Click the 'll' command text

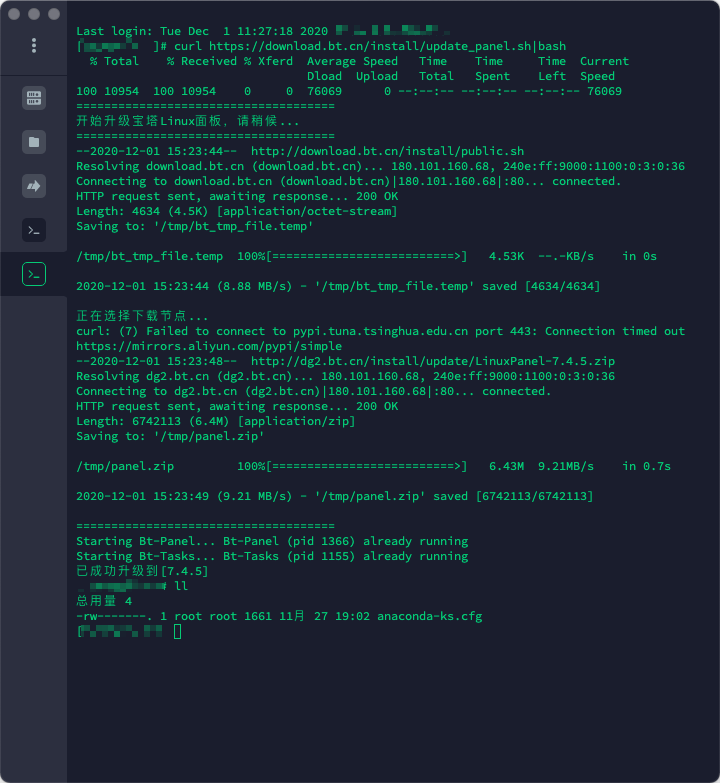[181, 586]
